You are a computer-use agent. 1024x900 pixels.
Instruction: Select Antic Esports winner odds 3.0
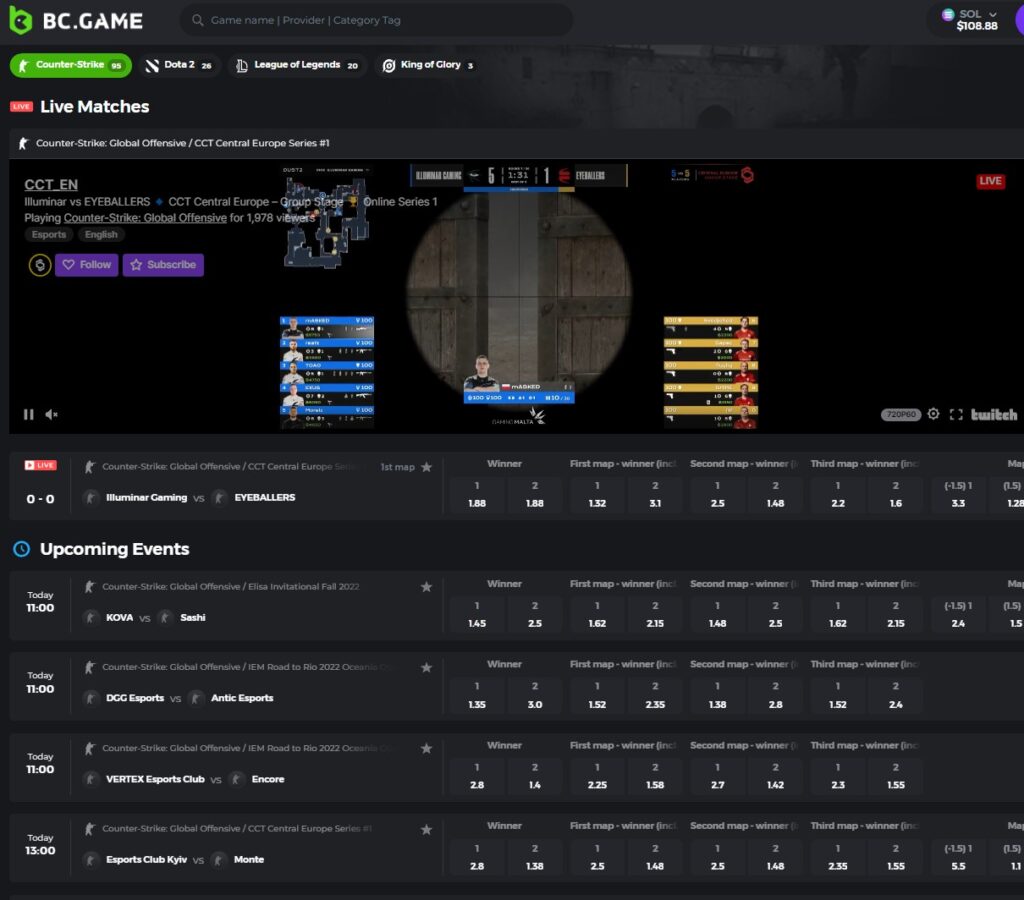[x=535, y=695]
